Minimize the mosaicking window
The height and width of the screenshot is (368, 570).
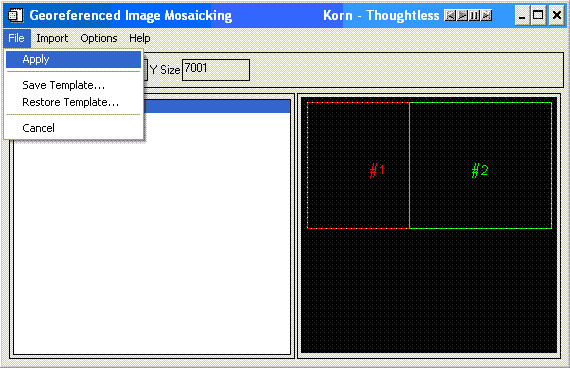(x=522, y=16)
